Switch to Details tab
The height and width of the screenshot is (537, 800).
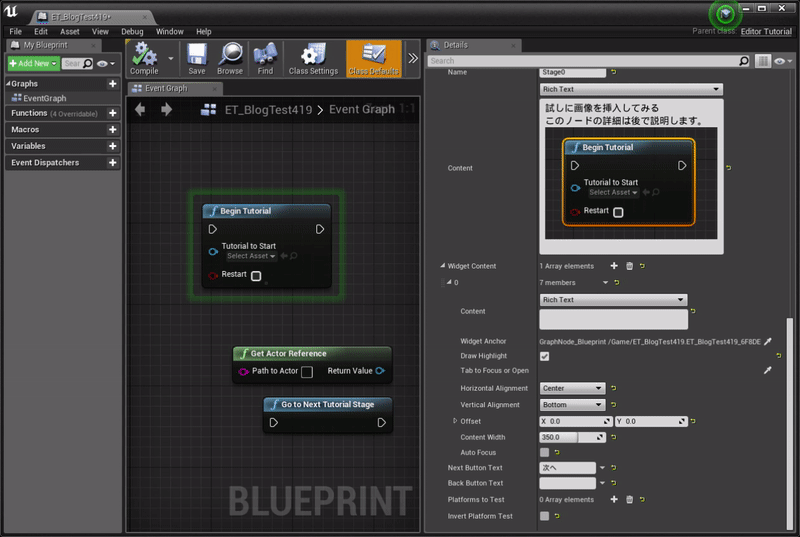(x=472, y=45)
